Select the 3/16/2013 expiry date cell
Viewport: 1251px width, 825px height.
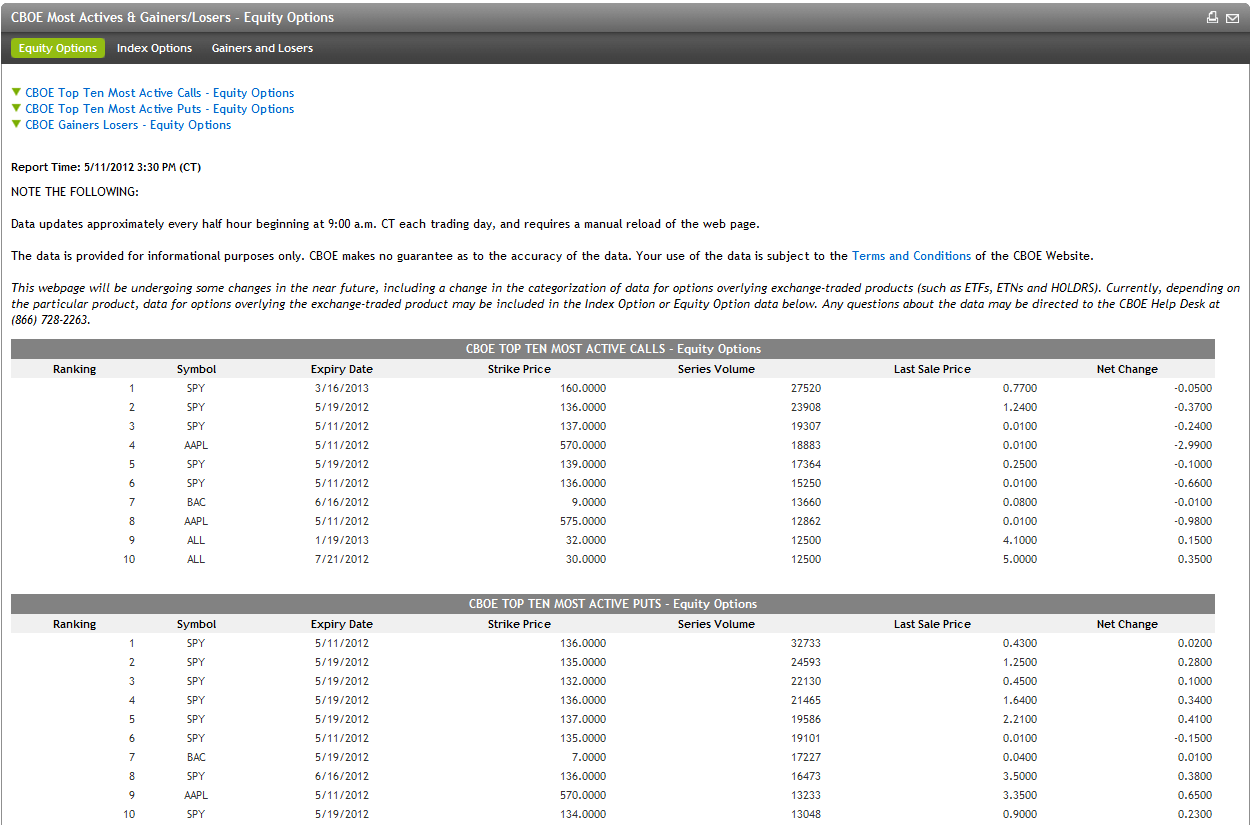click(342, 388)
